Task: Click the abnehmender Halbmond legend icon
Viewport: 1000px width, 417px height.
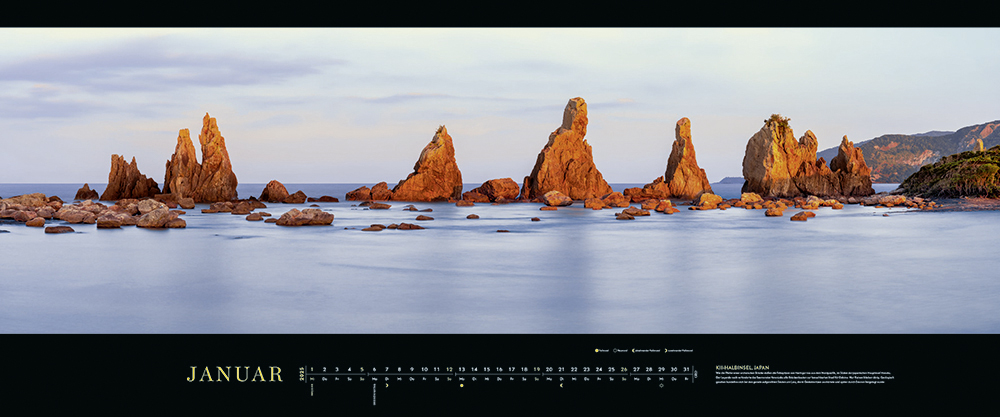Action: [634, 350]
